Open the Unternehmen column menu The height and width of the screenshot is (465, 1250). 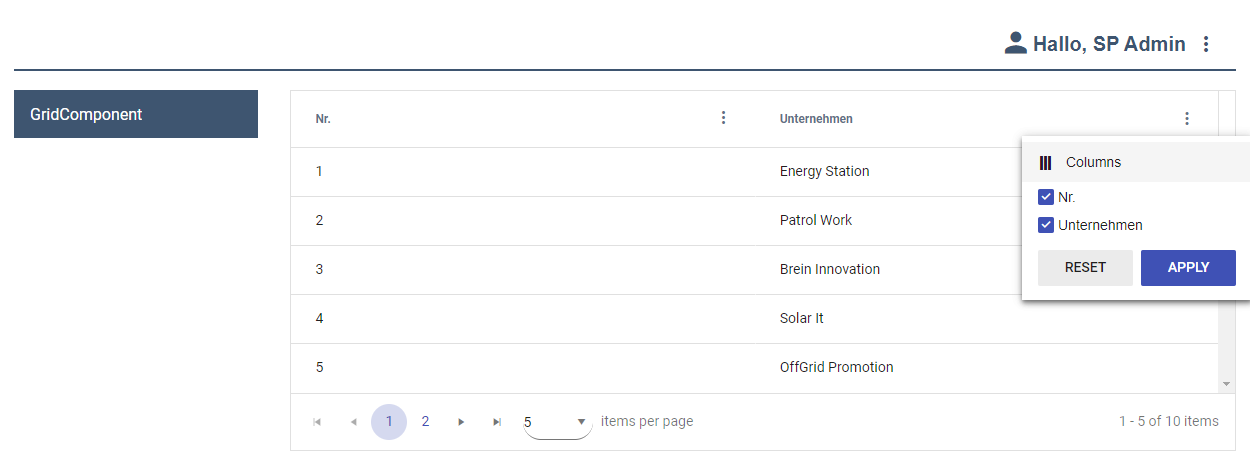coord(1187,118)
